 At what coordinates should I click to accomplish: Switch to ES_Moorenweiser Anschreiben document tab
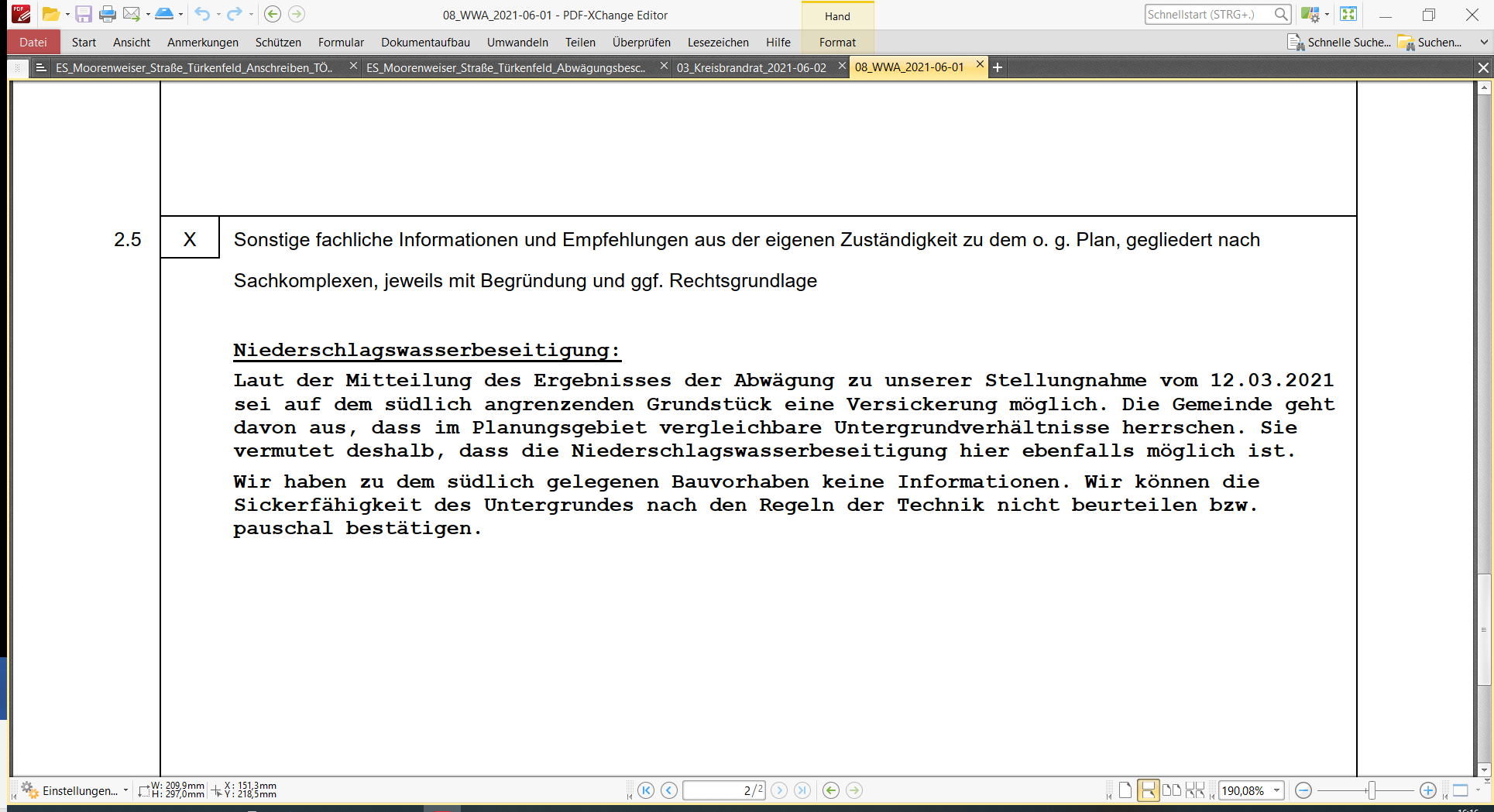click(194, 68)
